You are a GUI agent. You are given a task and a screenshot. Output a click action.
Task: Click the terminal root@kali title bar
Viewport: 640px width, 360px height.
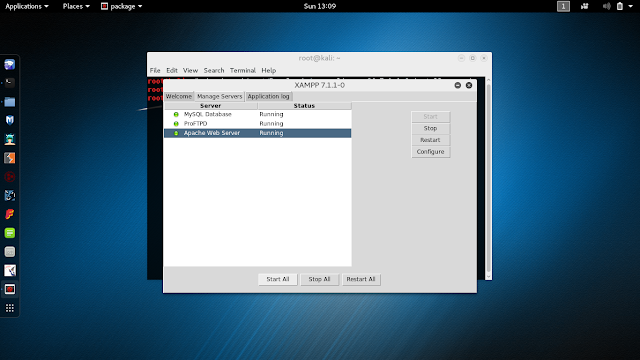tap(319, 58)
